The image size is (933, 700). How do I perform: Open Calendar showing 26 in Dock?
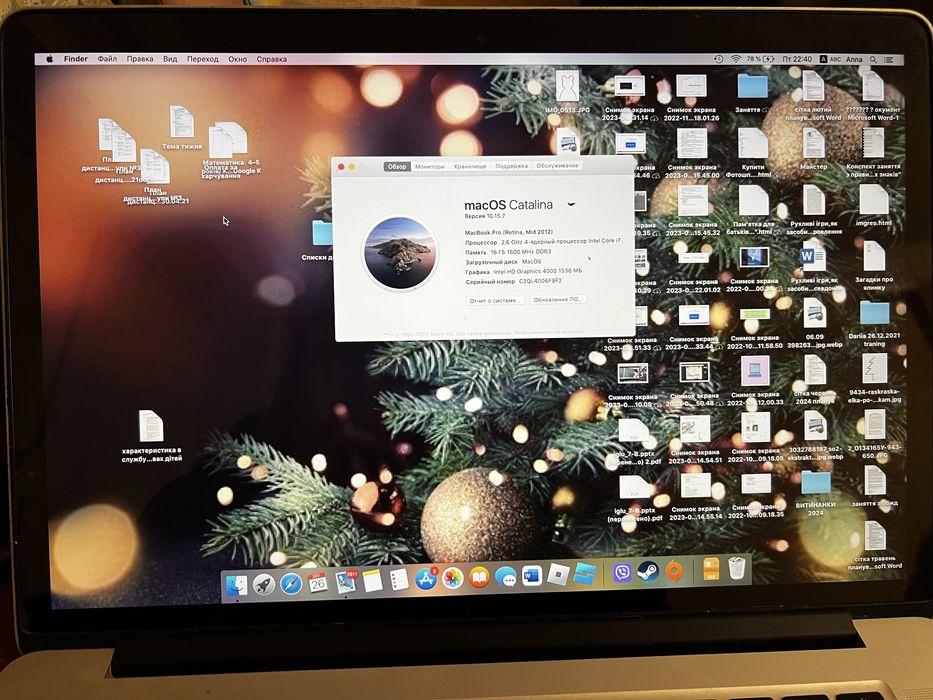click(318, 583)
